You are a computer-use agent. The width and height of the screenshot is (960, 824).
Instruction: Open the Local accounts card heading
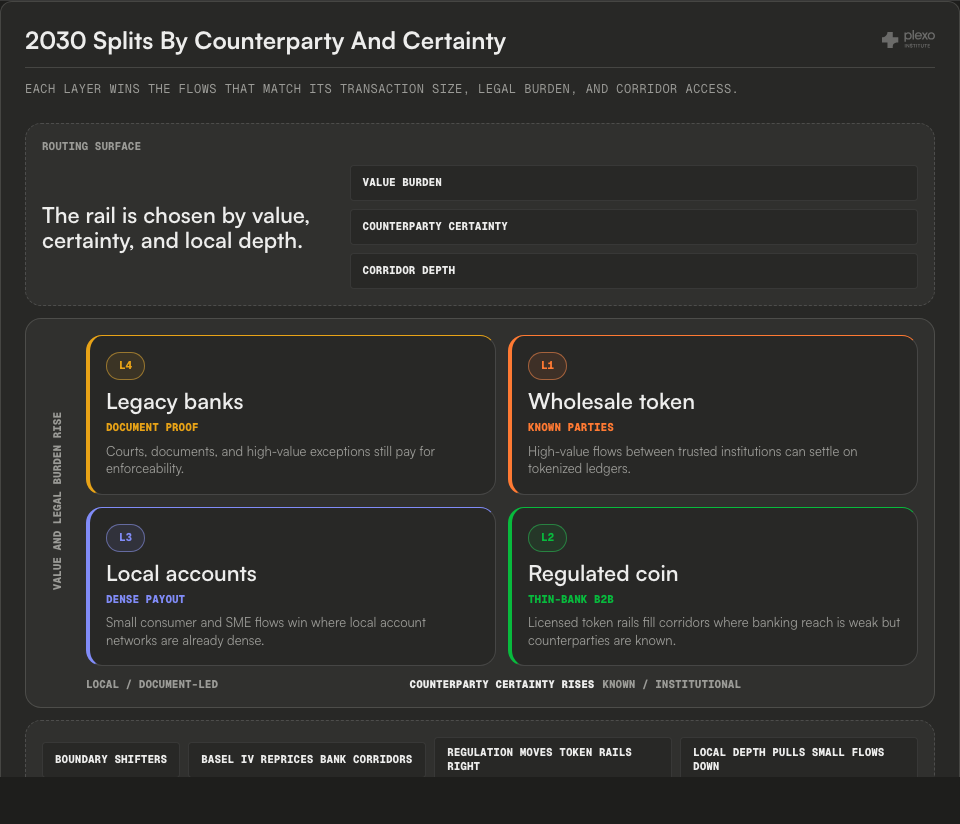[181, 574]
